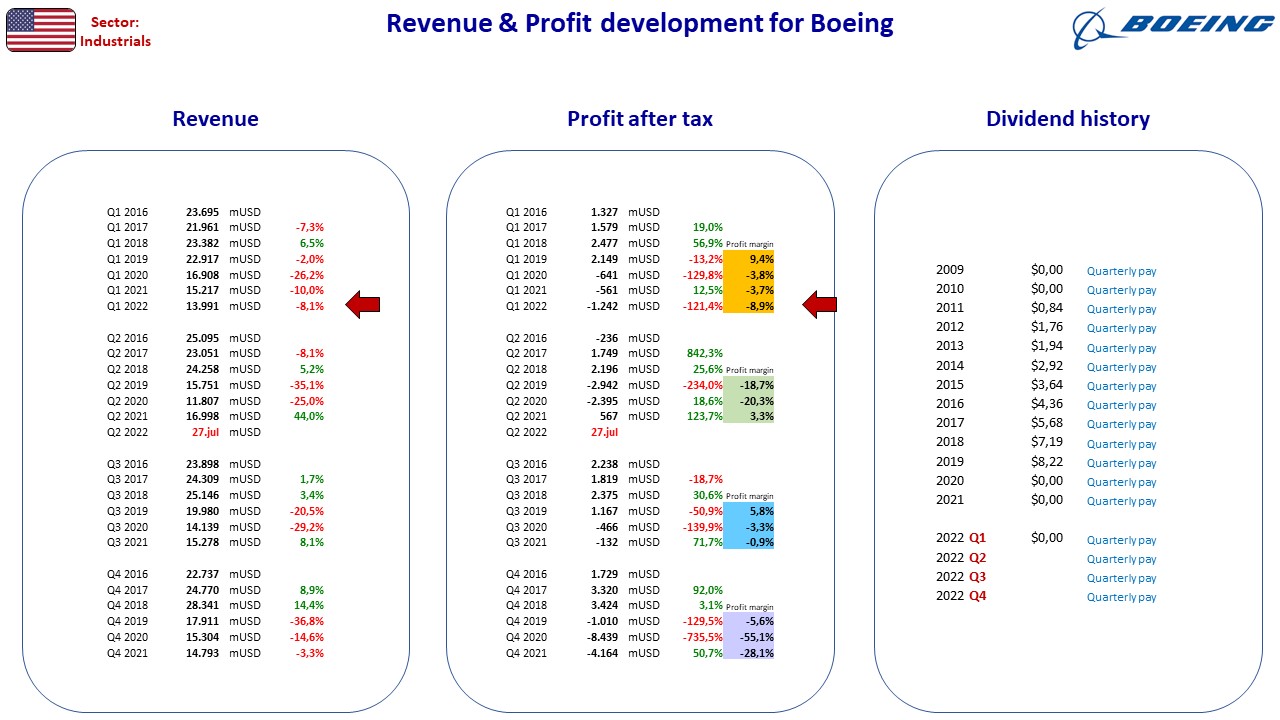
Task: Click the Q1 2022 revenue value 13.991
Action: coord(201,306)
